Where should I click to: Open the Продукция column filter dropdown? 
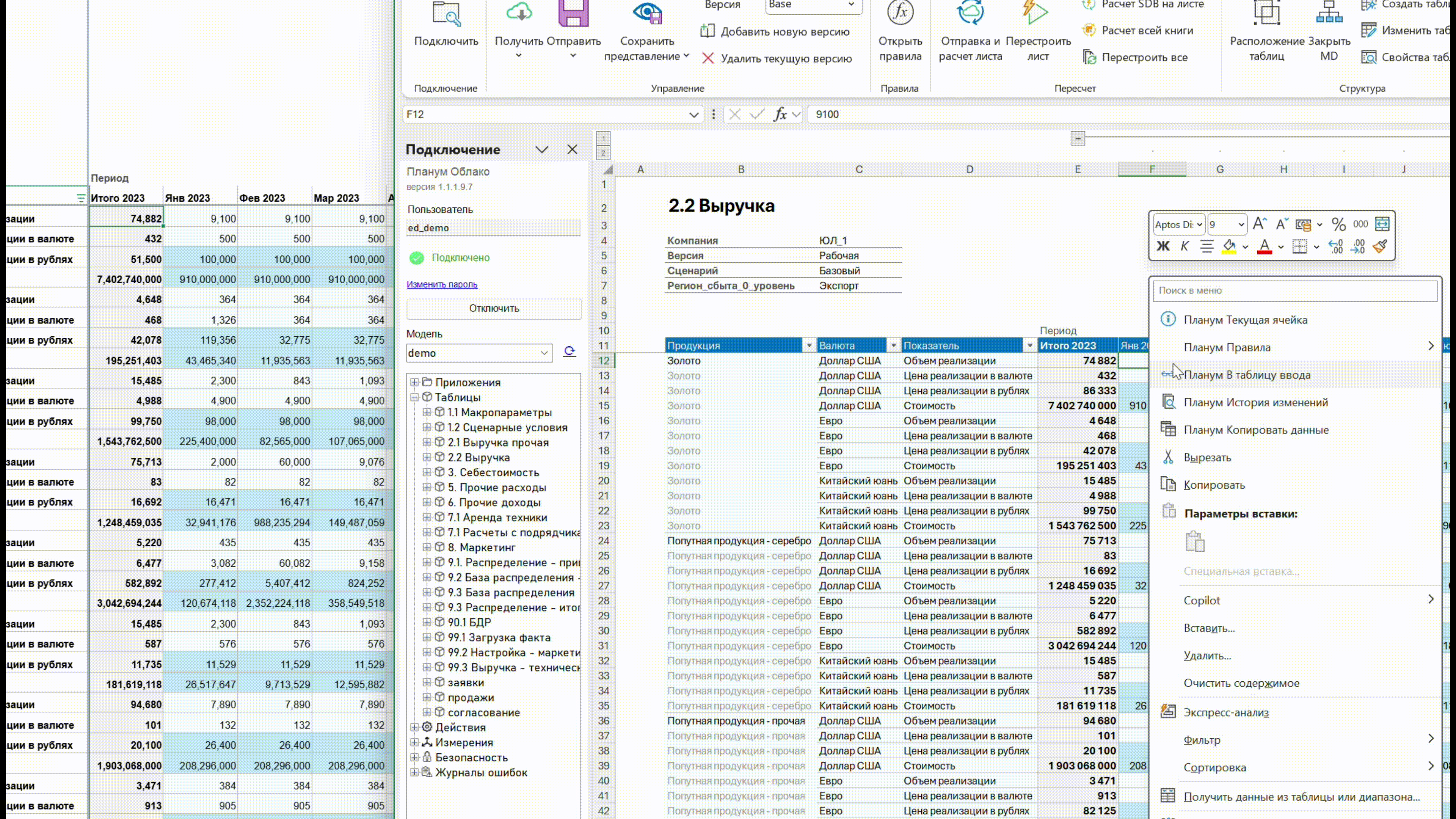pyautogui.click(x=809, y=345)
